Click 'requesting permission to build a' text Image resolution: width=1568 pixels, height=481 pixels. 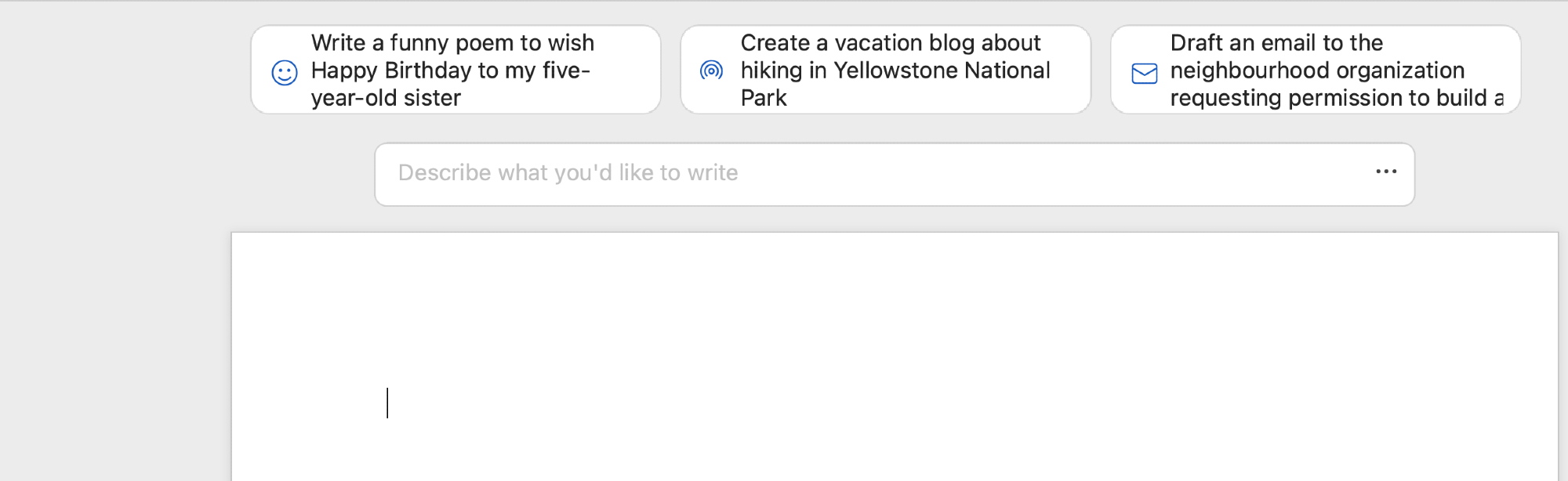[1336, 98]
